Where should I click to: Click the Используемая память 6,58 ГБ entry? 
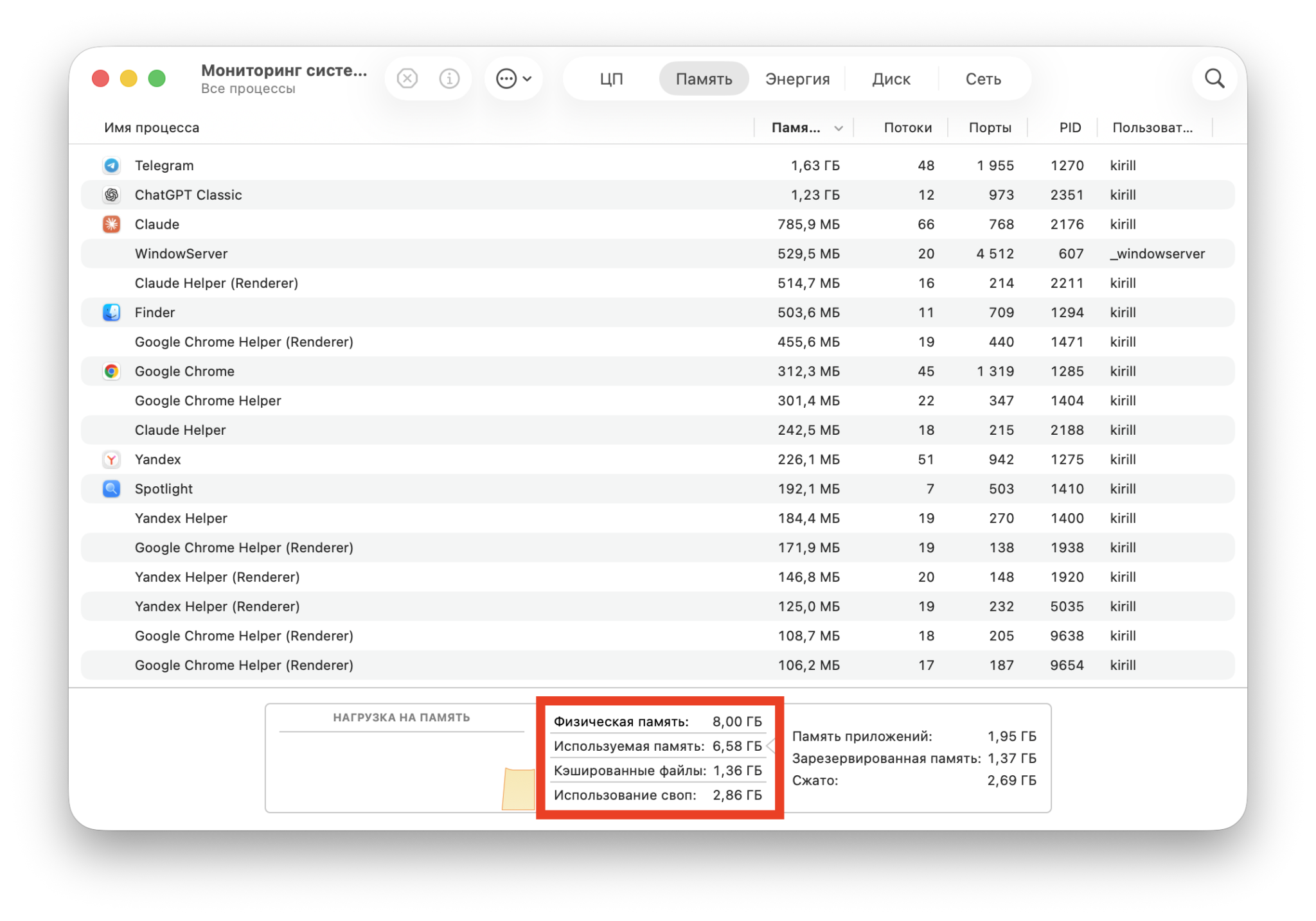(658, 746)
